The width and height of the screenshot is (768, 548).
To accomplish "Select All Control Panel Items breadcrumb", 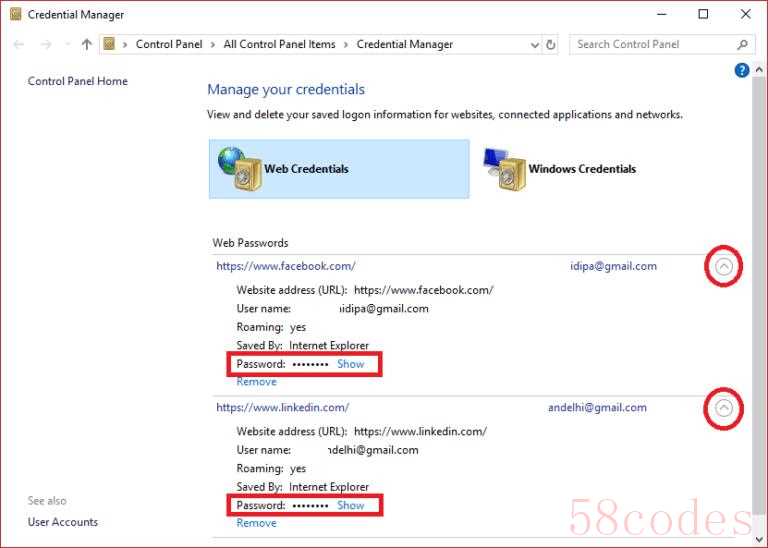I will pos(279,44).
